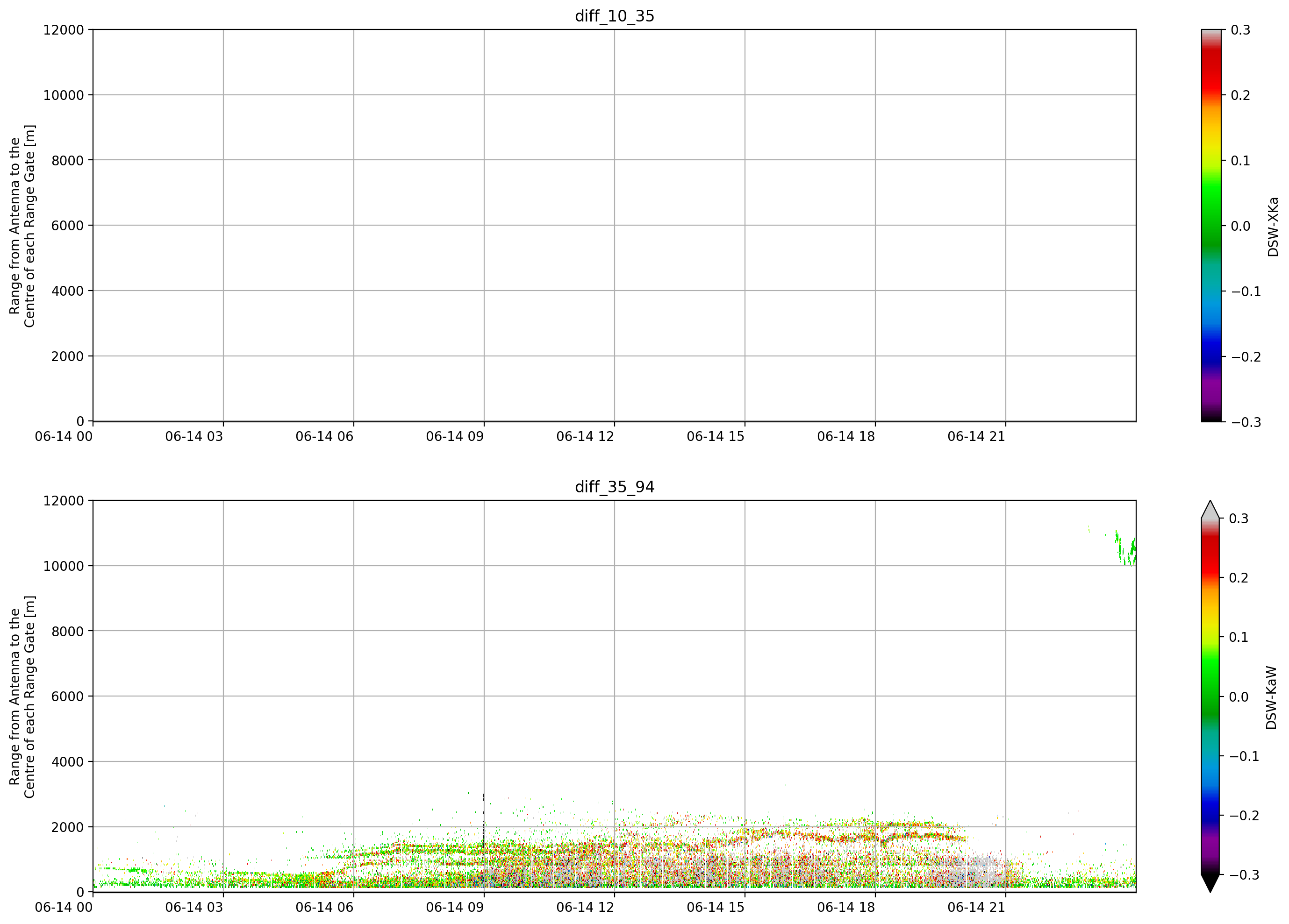Click the 4000 tick on diff_10_35 y-axis
Screen dimensions: 1289x924
68,291
